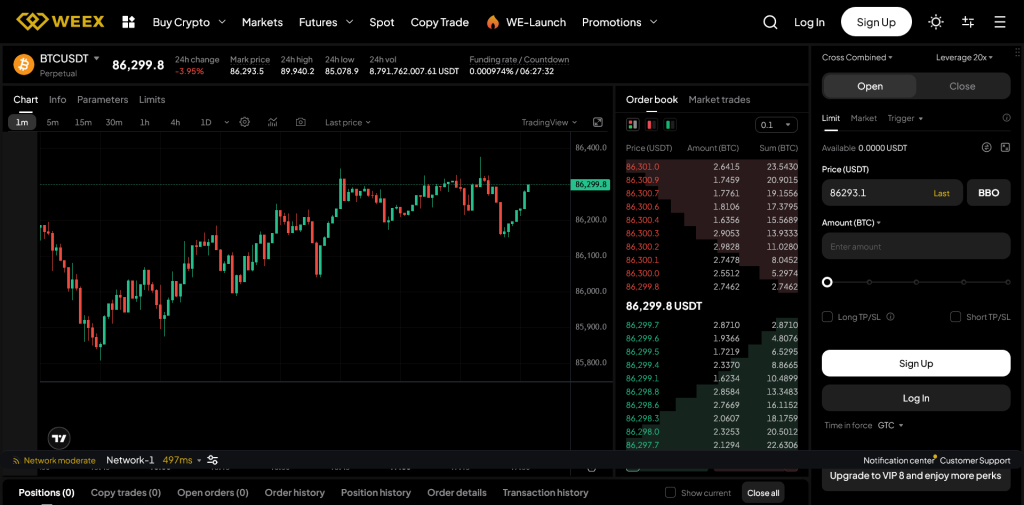Select the 5m timeframe
This screenshot has width=1024, height=505.
[x=53, y=122]
